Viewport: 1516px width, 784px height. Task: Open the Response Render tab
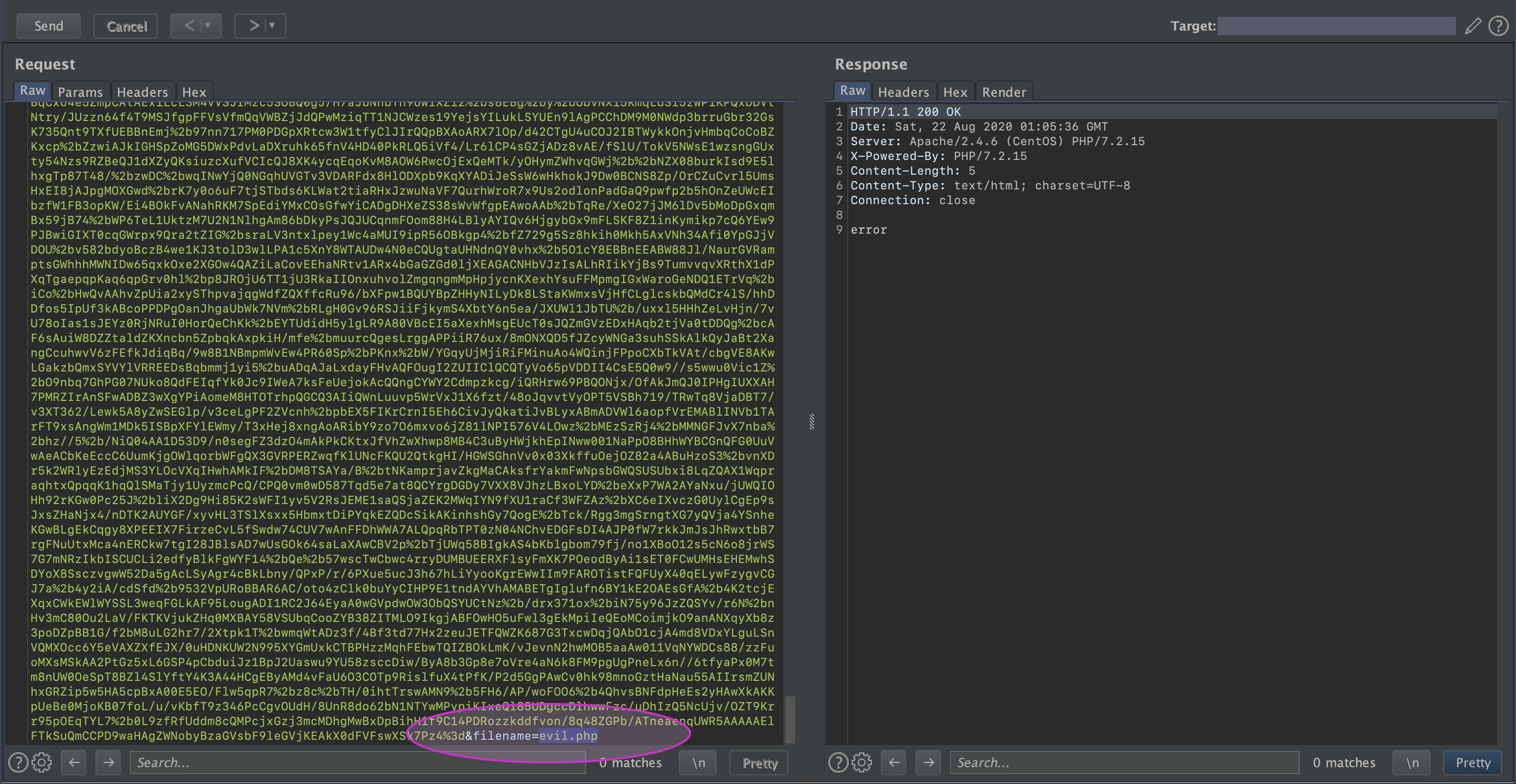tap(1003, 92)
